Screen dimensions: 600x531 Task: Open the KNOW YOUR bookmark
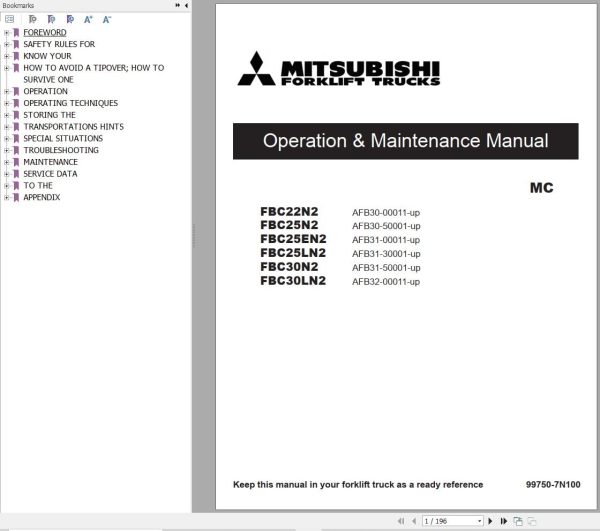pos(47,56)
